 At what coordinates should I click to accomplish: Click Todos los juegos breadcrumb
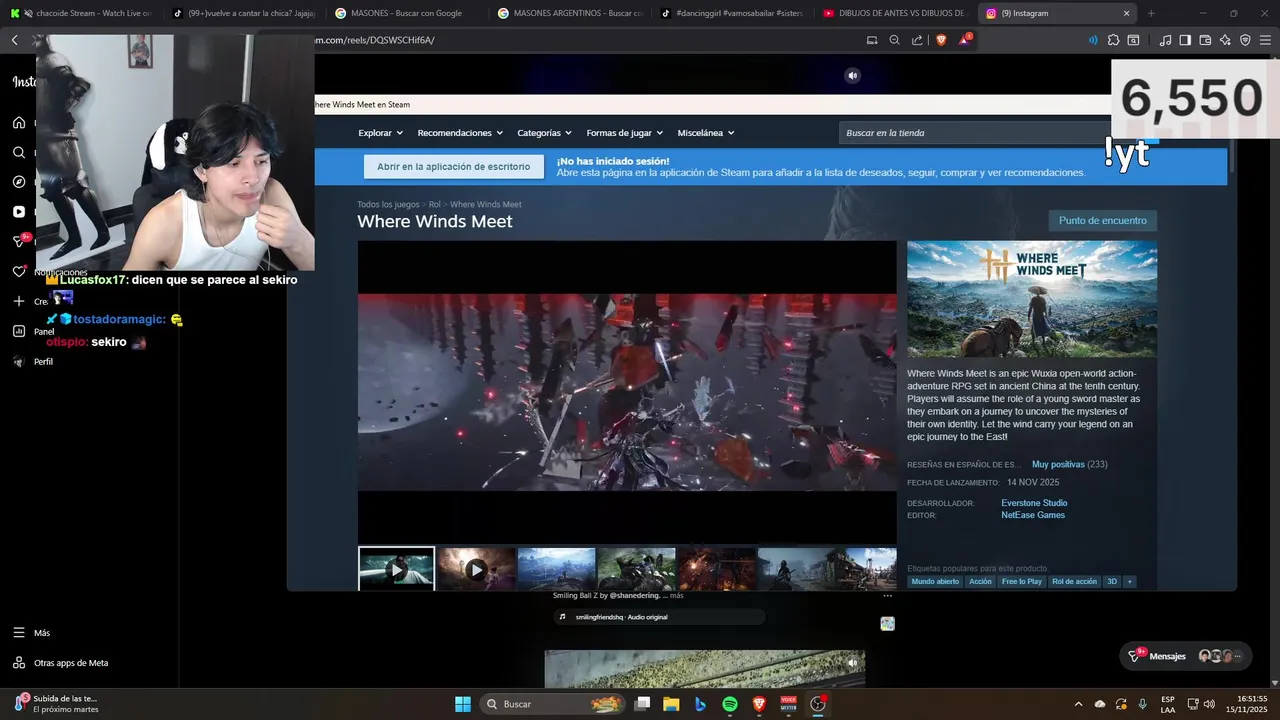pyautogui.click(x=388, y=204)
